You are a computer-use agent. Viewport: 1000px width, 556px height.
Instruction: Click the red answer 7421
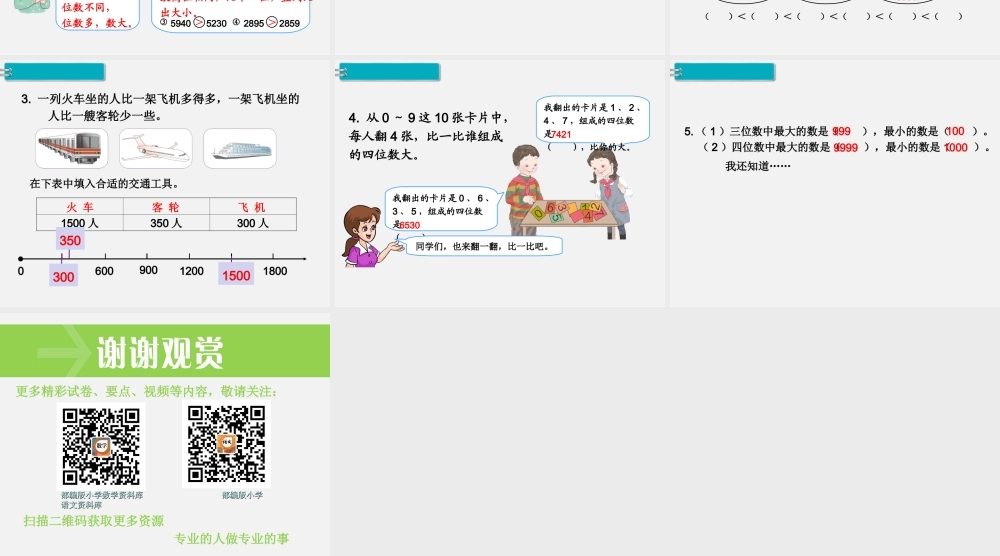(x=561, y=134)
